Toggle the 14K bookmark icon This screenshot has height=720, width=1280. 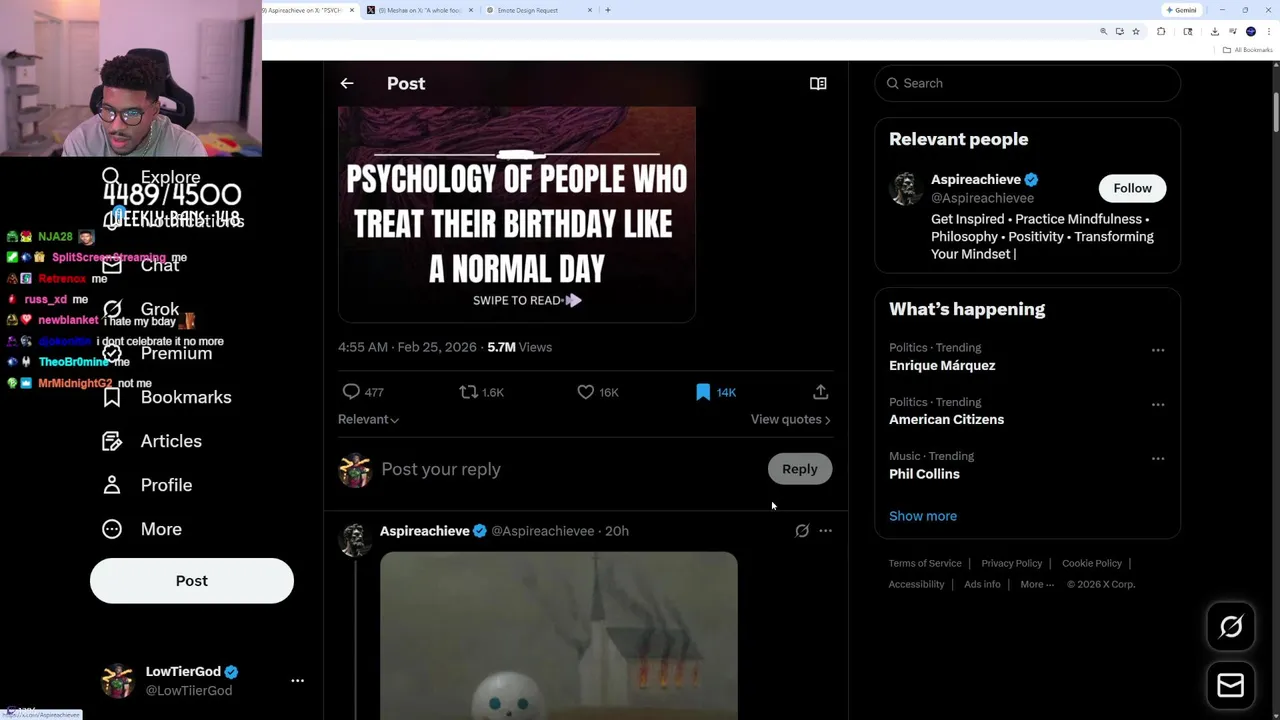(703, 392)
